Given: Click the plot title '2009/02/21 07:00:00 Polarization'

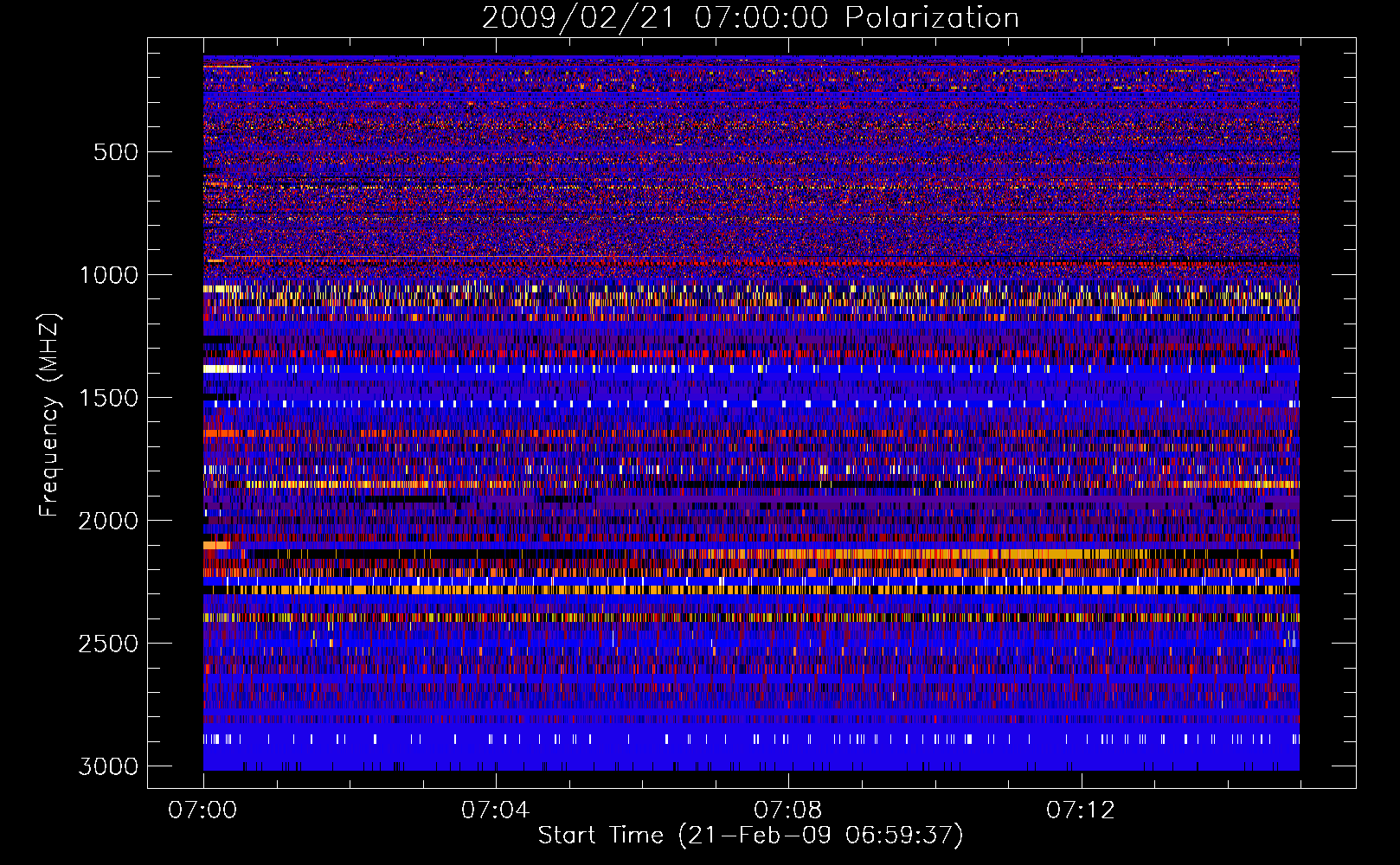Looking at the screenshot, I should (750, 17).
